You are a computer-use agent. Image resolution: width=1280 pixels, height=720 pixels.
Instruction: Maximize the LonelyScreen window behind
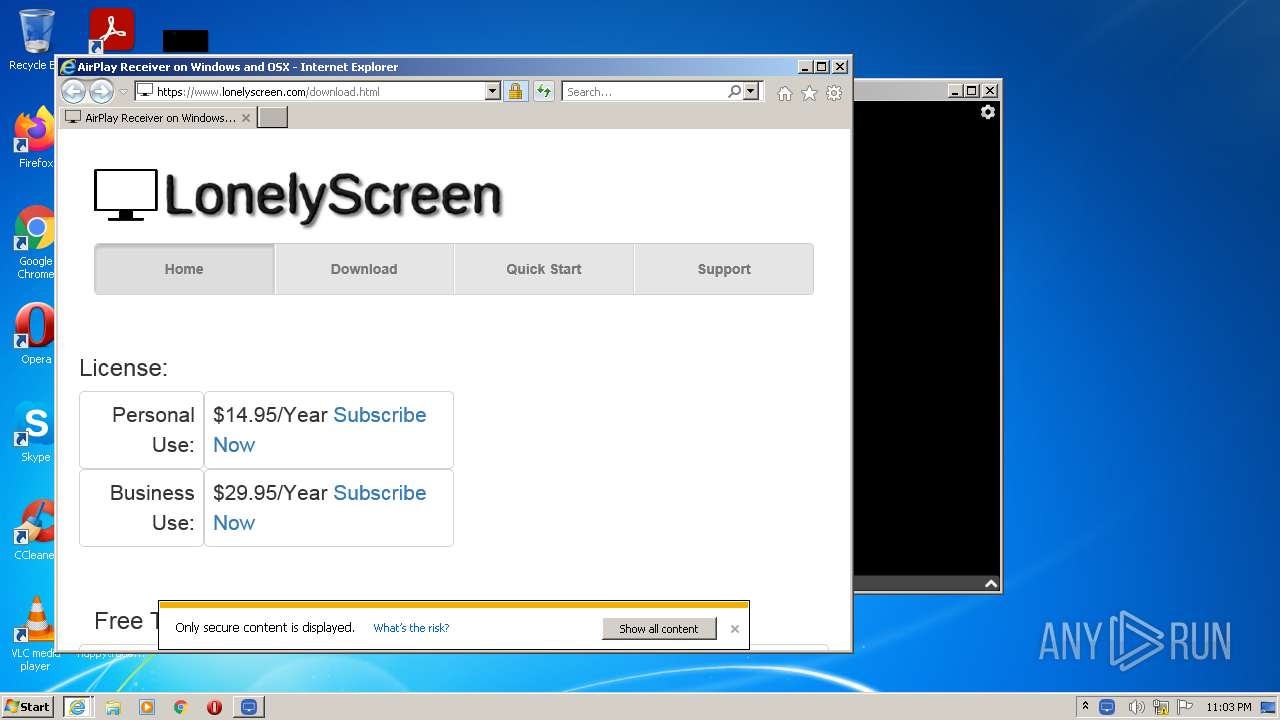pyautogui.click(x=971, y=91)
